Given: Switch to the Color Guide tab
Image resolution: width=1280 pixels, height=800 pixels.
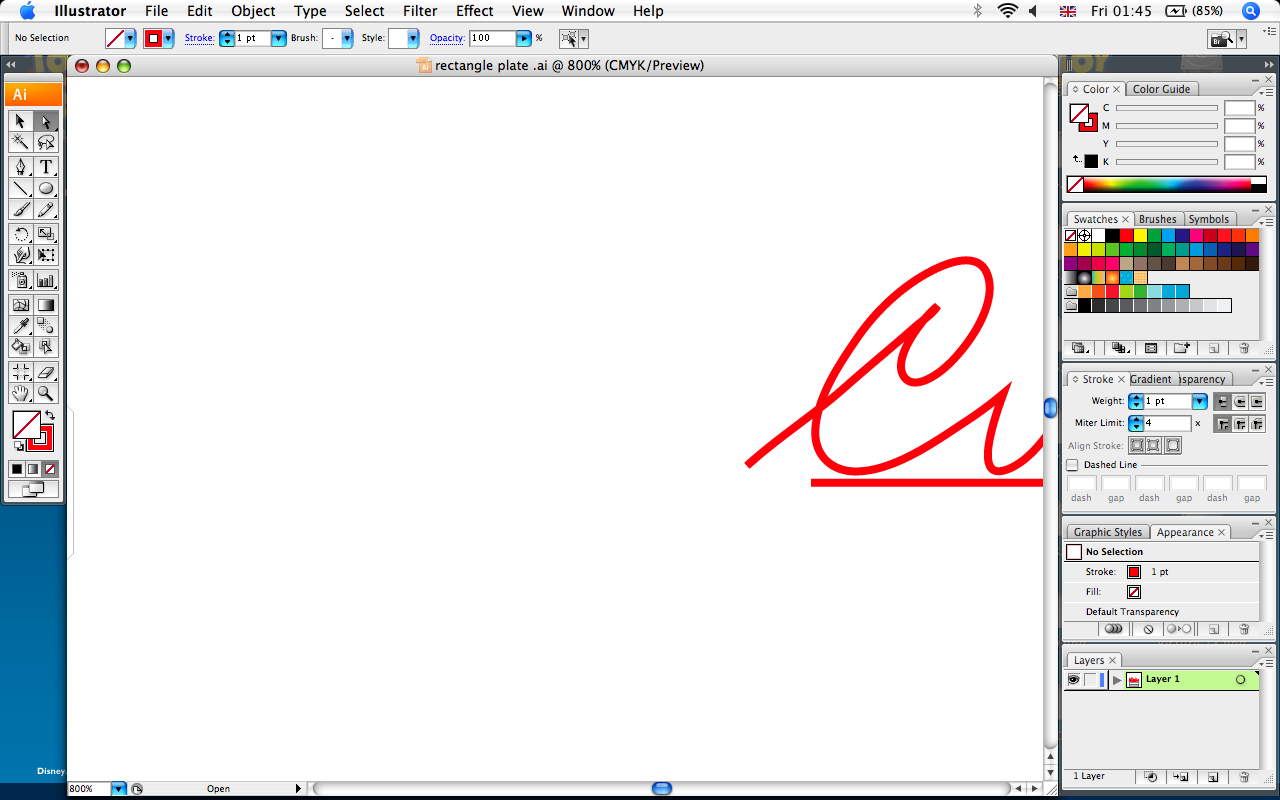Looking at the screenshot, I should tap(1161, 89).
